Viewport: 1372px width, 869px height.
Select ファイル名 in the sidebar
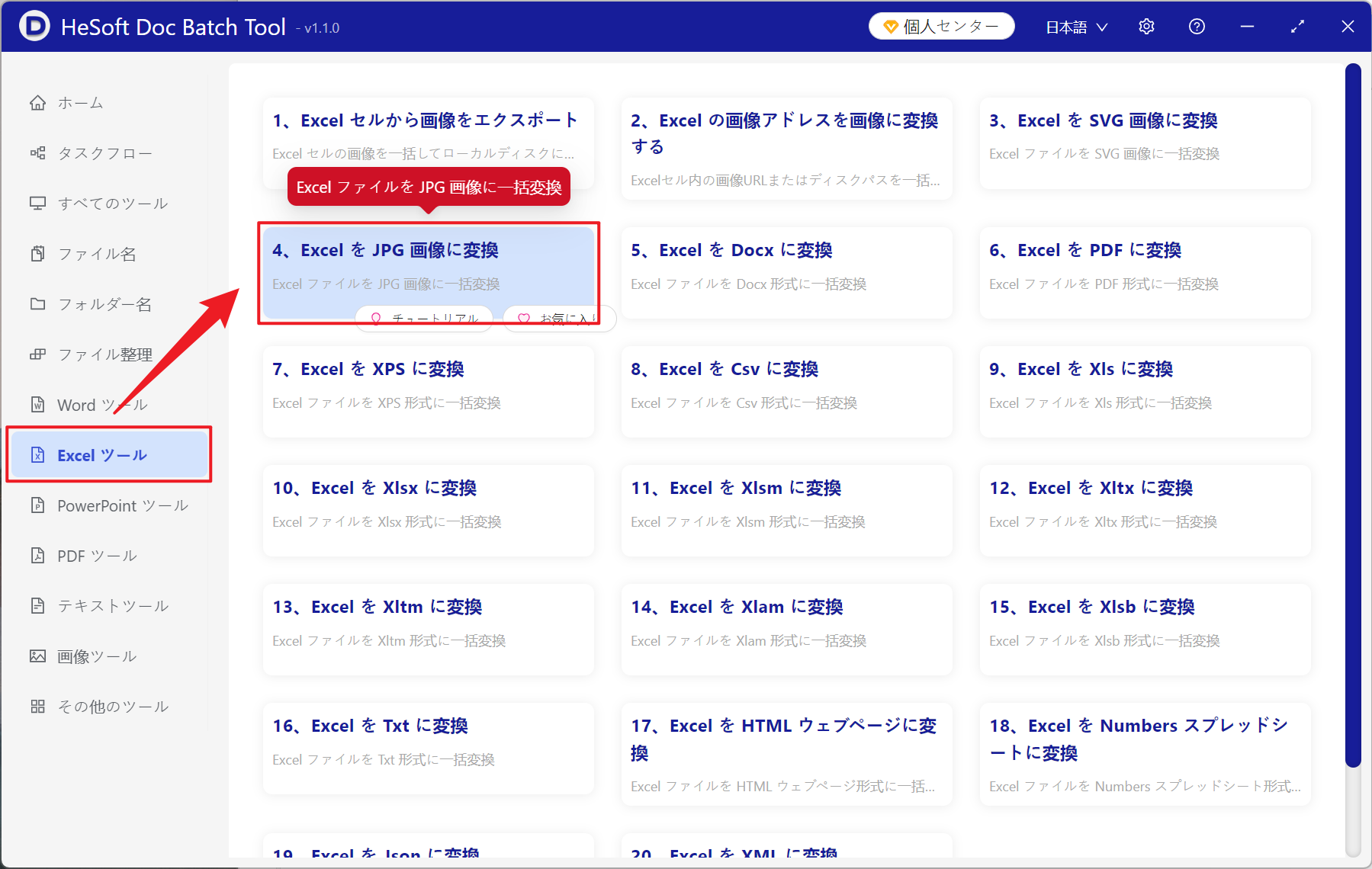[110, 254]
